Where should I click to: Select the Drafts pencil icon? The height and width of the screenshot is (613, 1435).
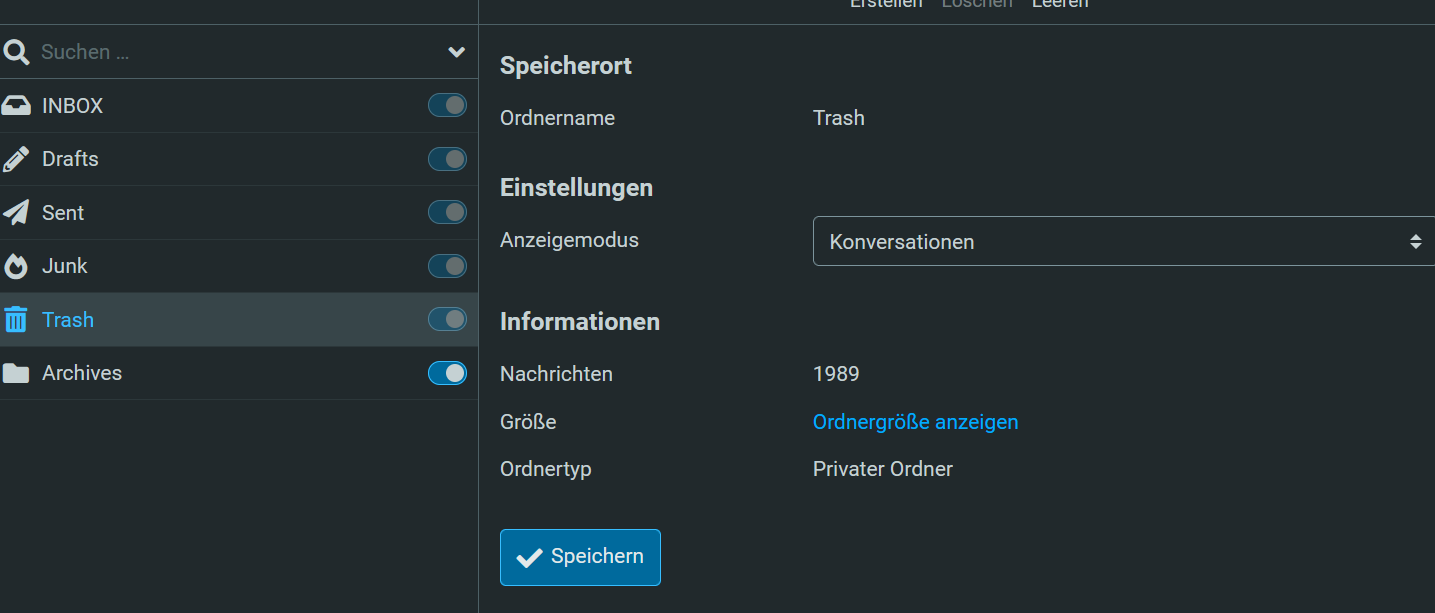pos(16,159)
